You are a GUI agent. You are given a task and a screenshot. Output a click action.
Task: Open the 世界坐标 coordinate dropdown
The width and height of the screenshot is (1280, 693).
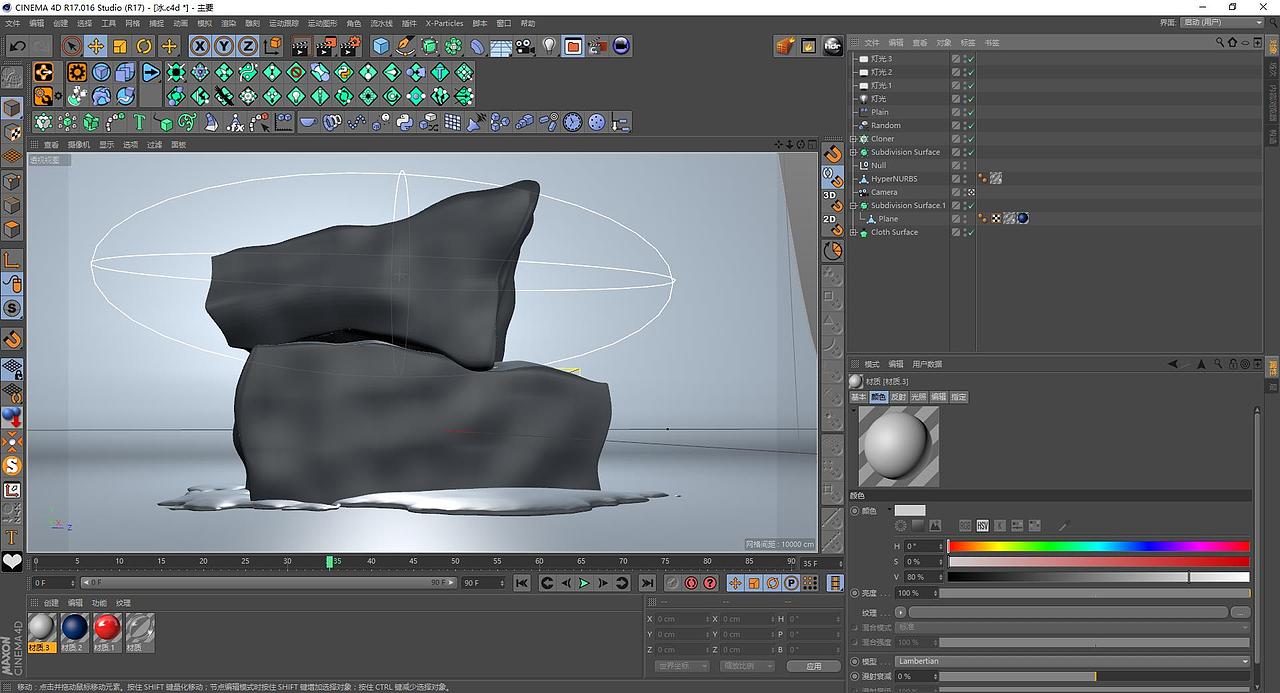pyautogui.click(x=682, y=666)
